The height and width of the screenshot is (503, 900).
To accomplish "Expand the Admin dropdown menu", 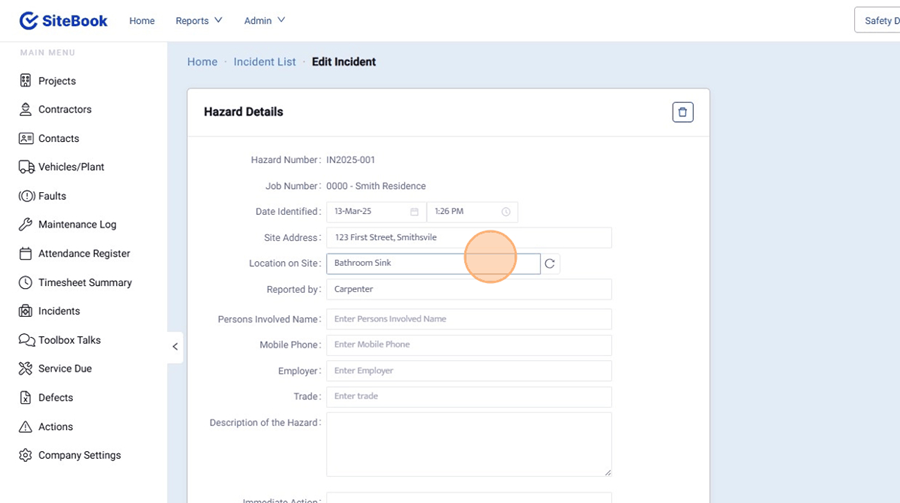I will point(264,20).
